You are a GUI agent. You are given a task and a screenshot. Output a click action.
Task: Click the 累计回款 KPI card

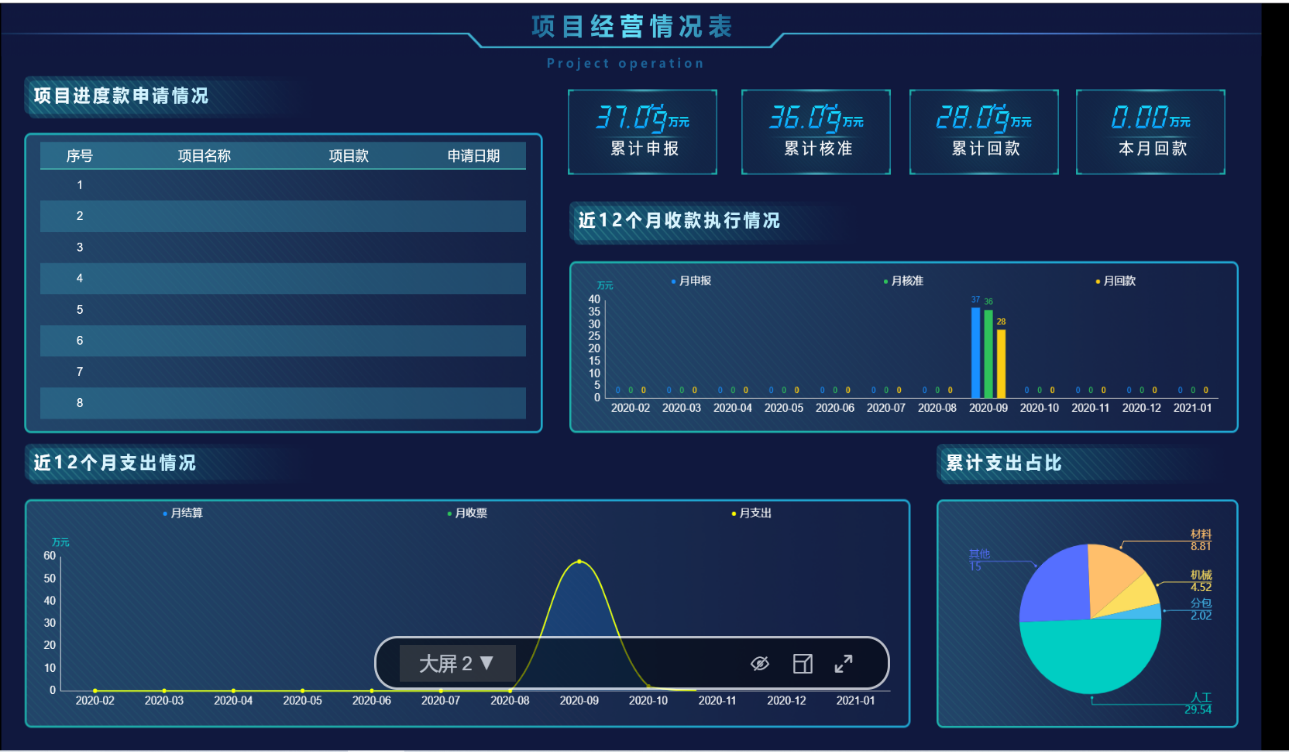[984, 132]
